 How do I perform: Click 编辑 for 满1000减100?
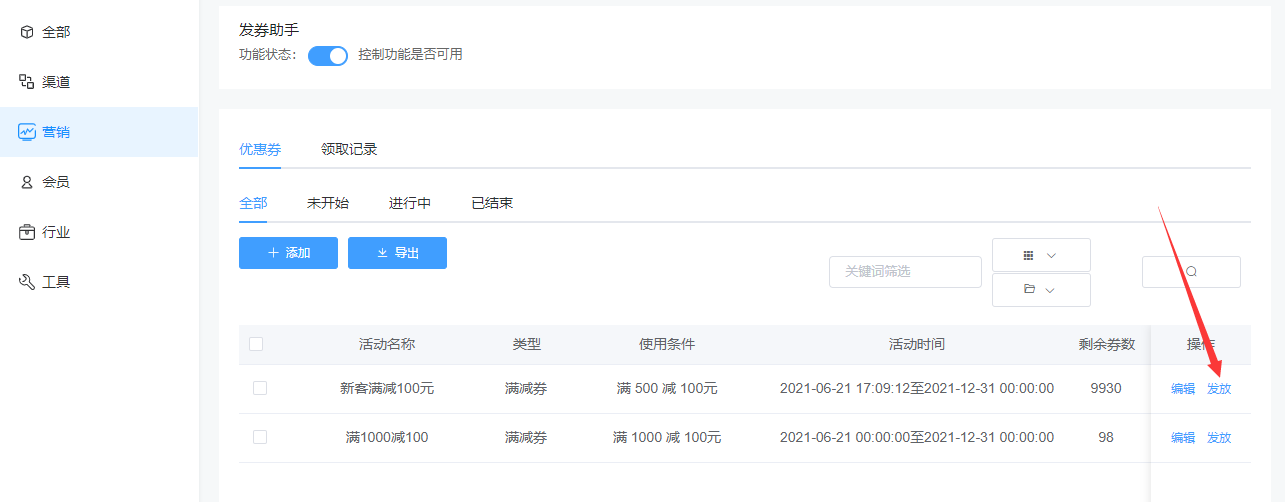[x=1183, y=438]
